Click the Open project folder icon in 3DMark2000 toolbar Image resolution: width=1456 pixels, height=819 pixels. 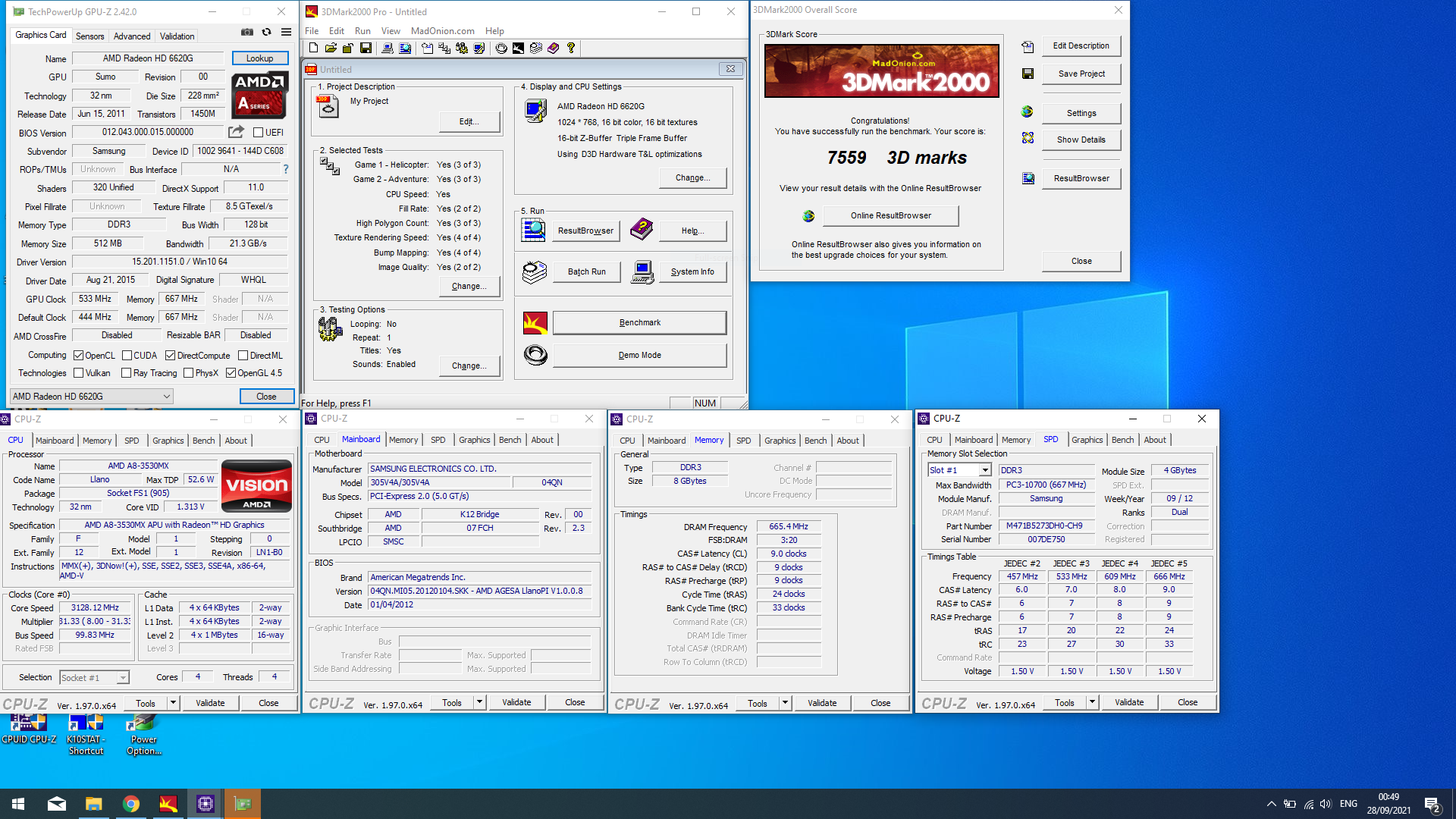[331, 49]
